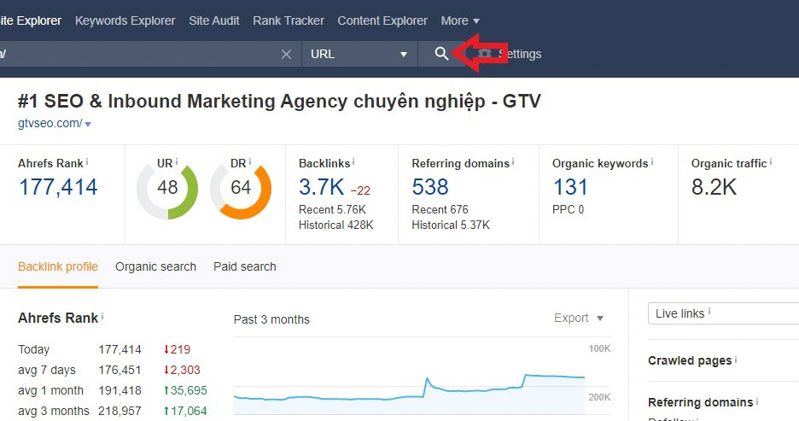Select the Backlink profile tab
The width and height of the screenshot is (799, 421).
click(x=58, y=267)
